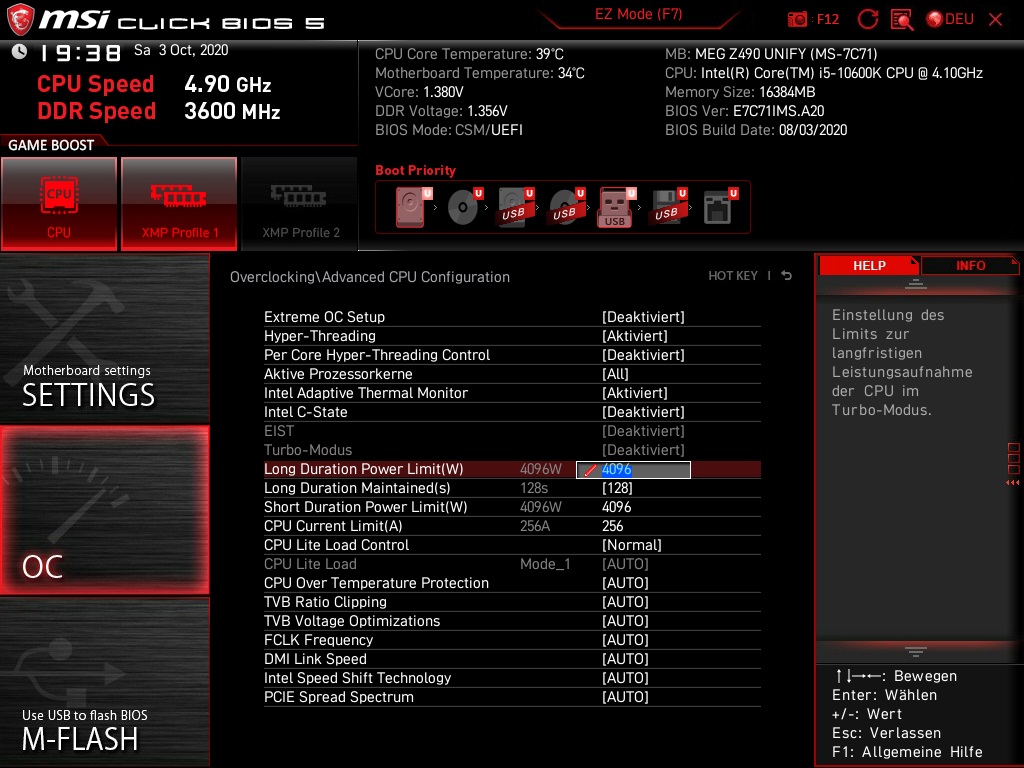The image size is (1024, 768).
Task: Select the hard disk boot priority icon
Action: tap(413, 207)
